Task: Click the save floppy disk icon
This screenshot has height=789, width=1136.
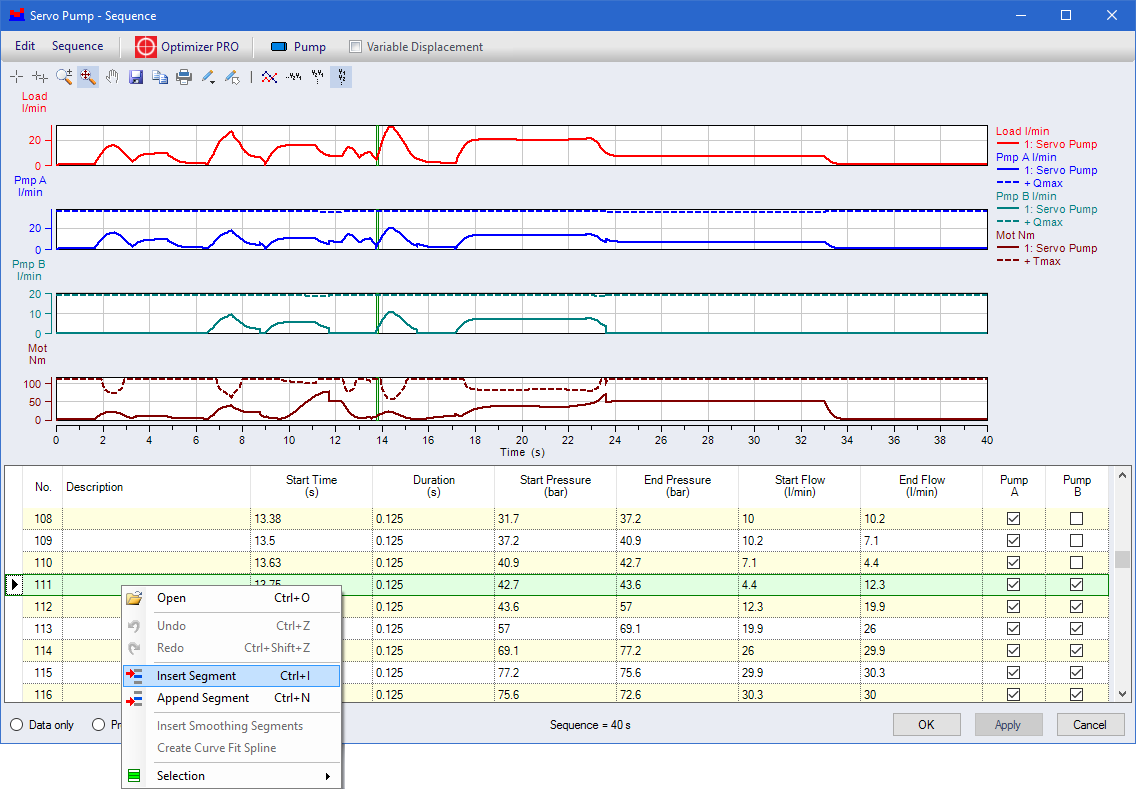Action: coord(136,77)
